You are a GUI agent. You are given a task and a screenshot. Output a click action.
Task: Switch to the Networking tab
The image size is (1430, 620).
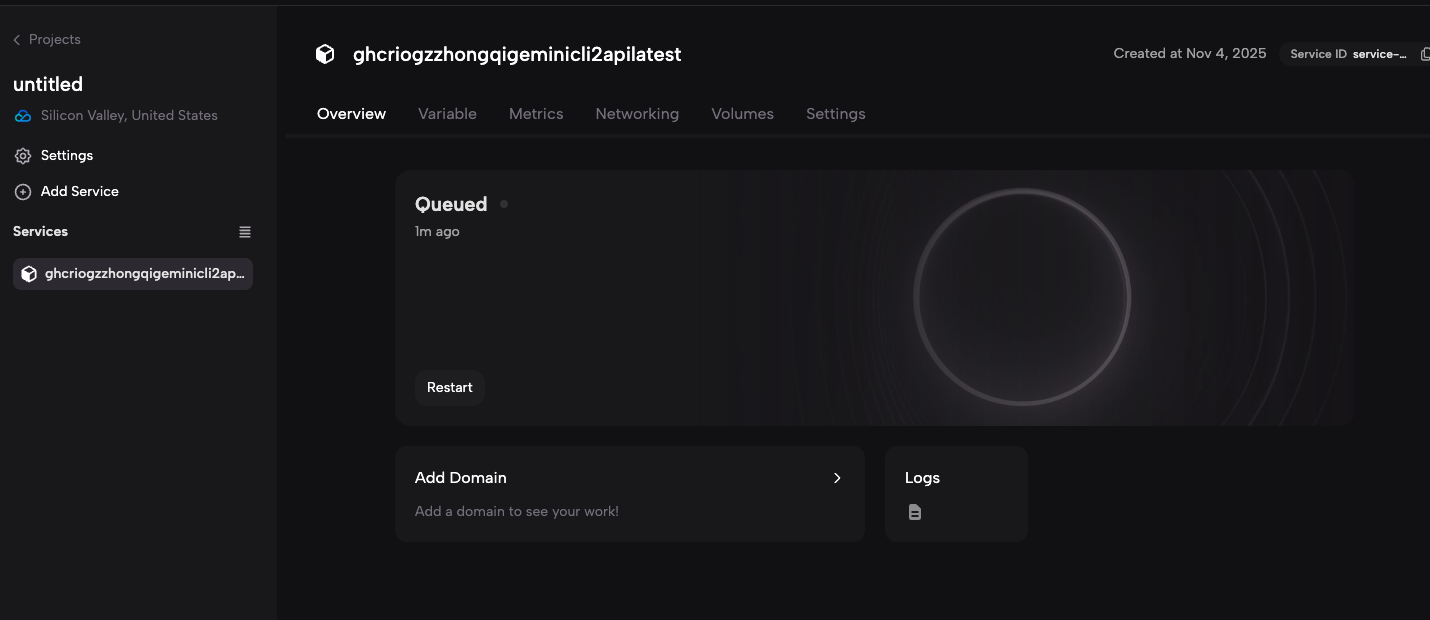click(x=637, y=113)
